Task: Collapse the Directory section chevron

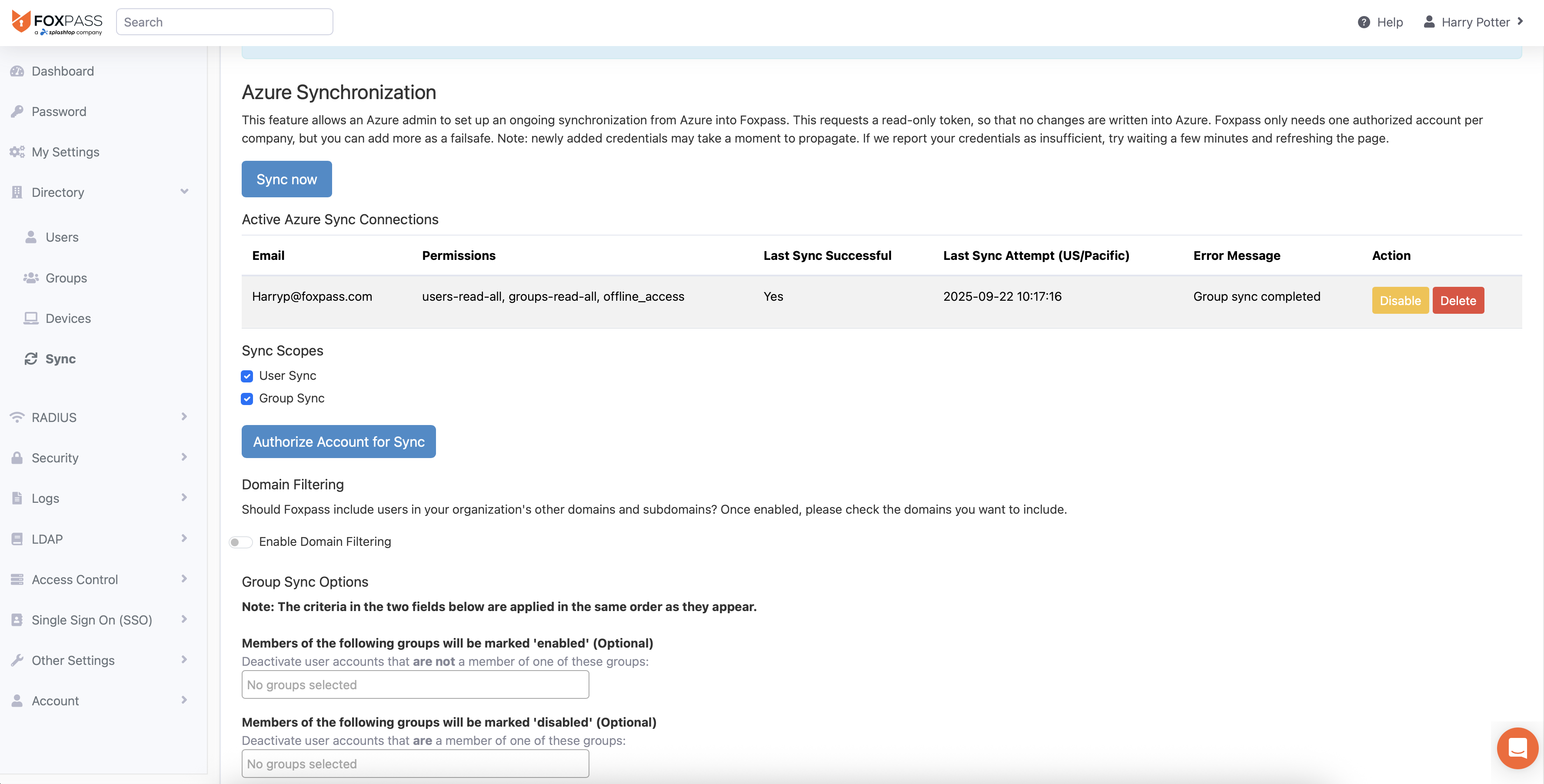Action: [x=184, y=192]
